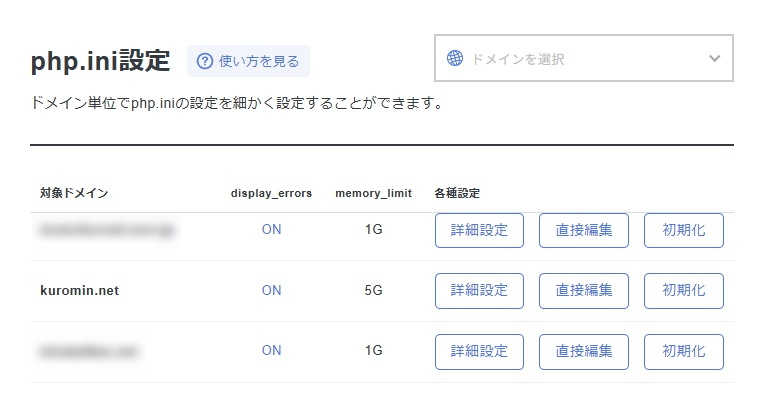Screen dimensions: 760x400
Task: Click 初期化 for kuromin.net
Action: [x=684, y=291]
